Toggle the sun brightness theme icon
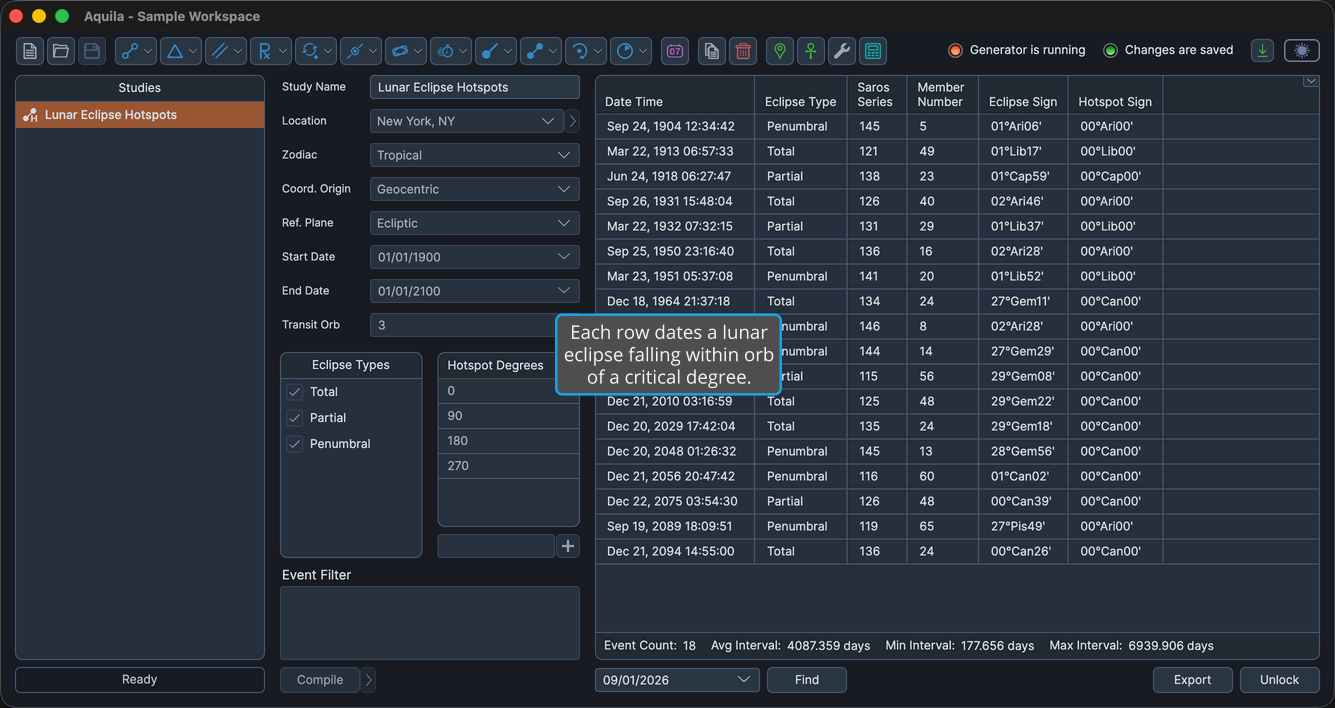Image resolution: width=1335 pixels, height=708 pixels. point(1302,51)
